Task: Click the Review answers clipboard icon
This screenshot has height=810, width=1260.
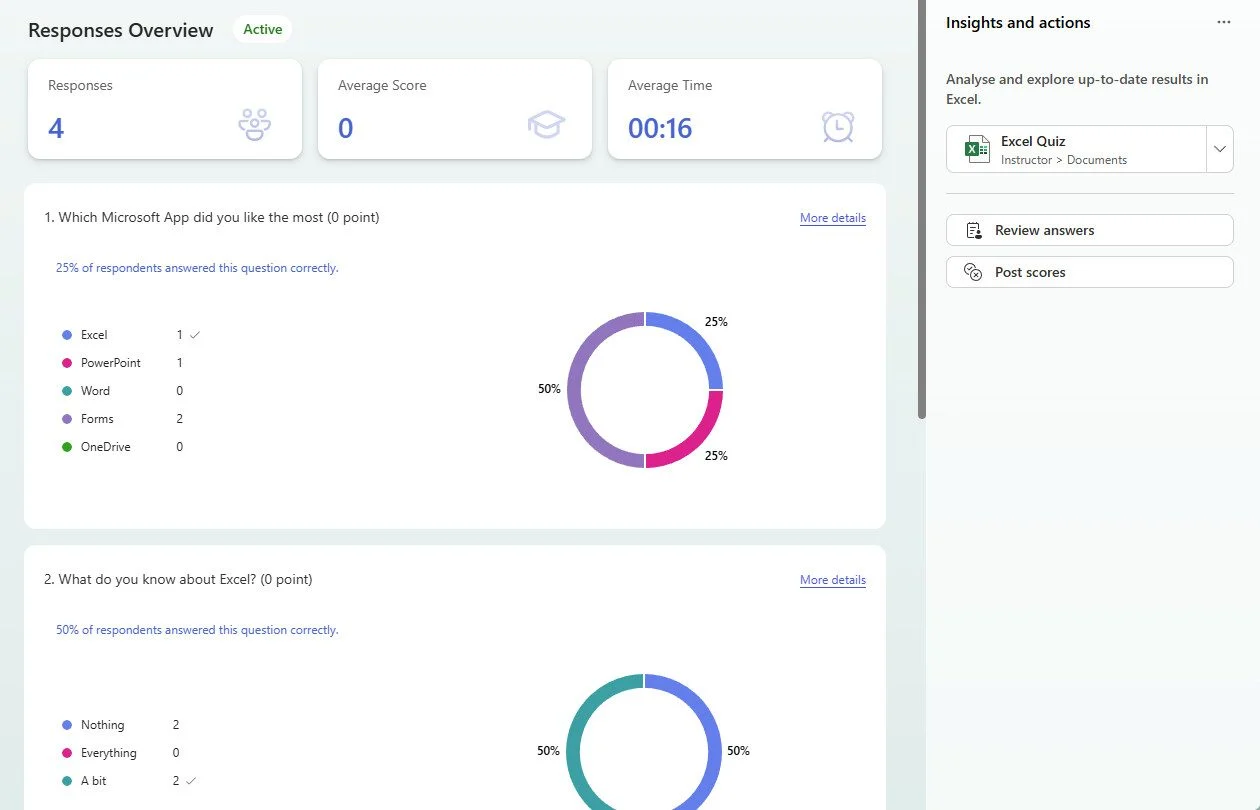Action: pyautogui.click(x=974, y=230)
